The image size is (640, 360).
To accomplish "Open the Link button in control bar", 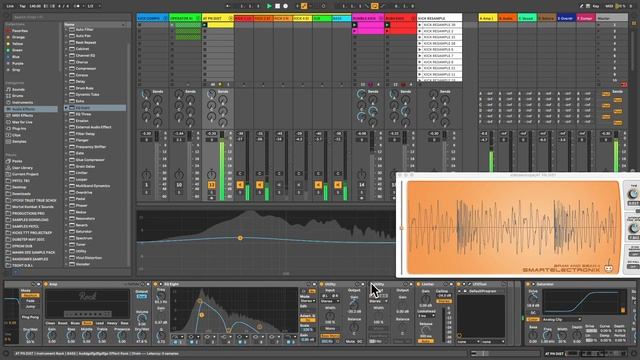I will [x=10, y=6].
